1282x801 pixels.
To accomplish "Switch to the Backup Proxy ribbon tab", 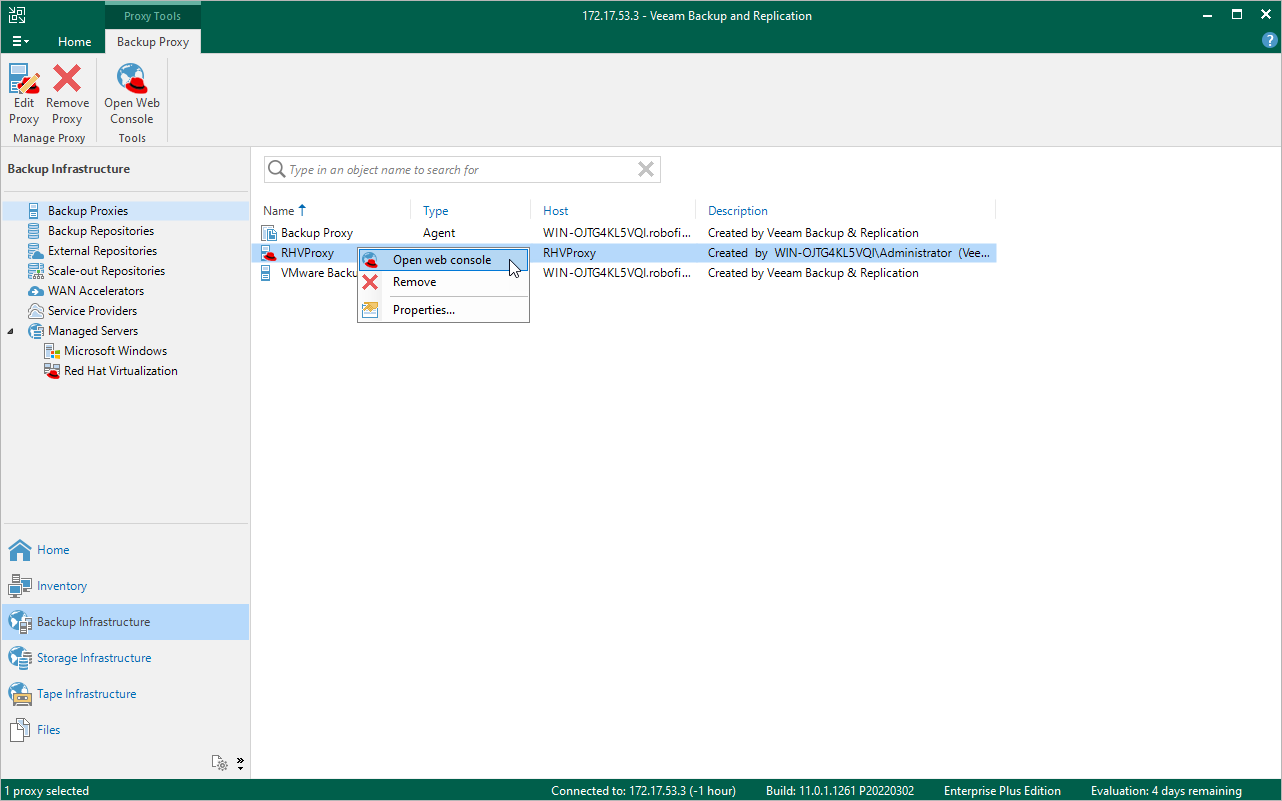I will pos(153,42).
